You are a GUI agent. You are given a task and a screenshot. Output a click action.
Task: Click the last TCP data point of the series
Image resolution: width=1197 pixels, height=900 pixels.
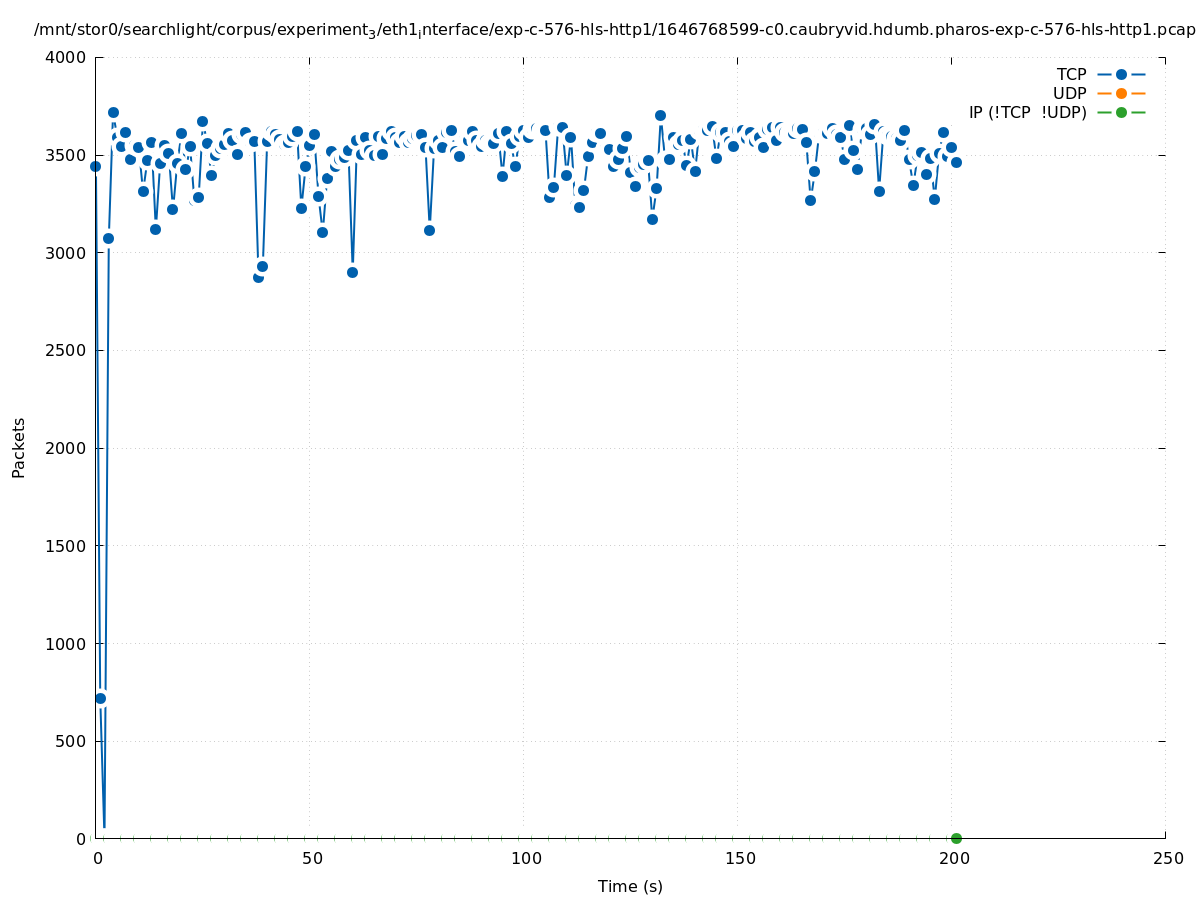tap(956, 162)
